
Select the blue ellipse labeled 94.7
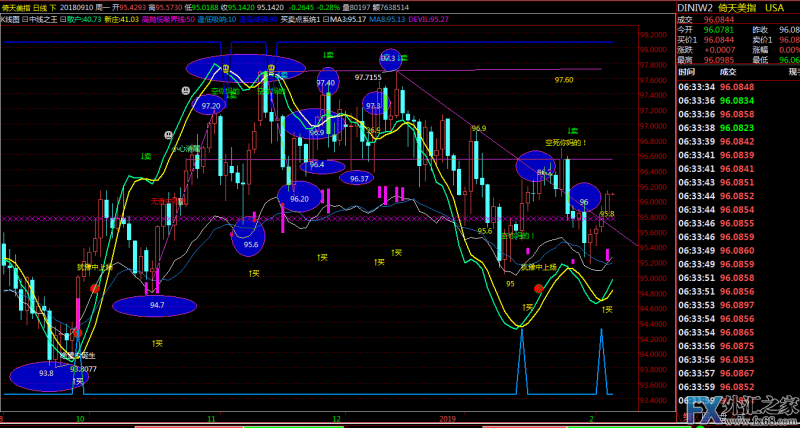pyautogui.click(x=156, y=305)
